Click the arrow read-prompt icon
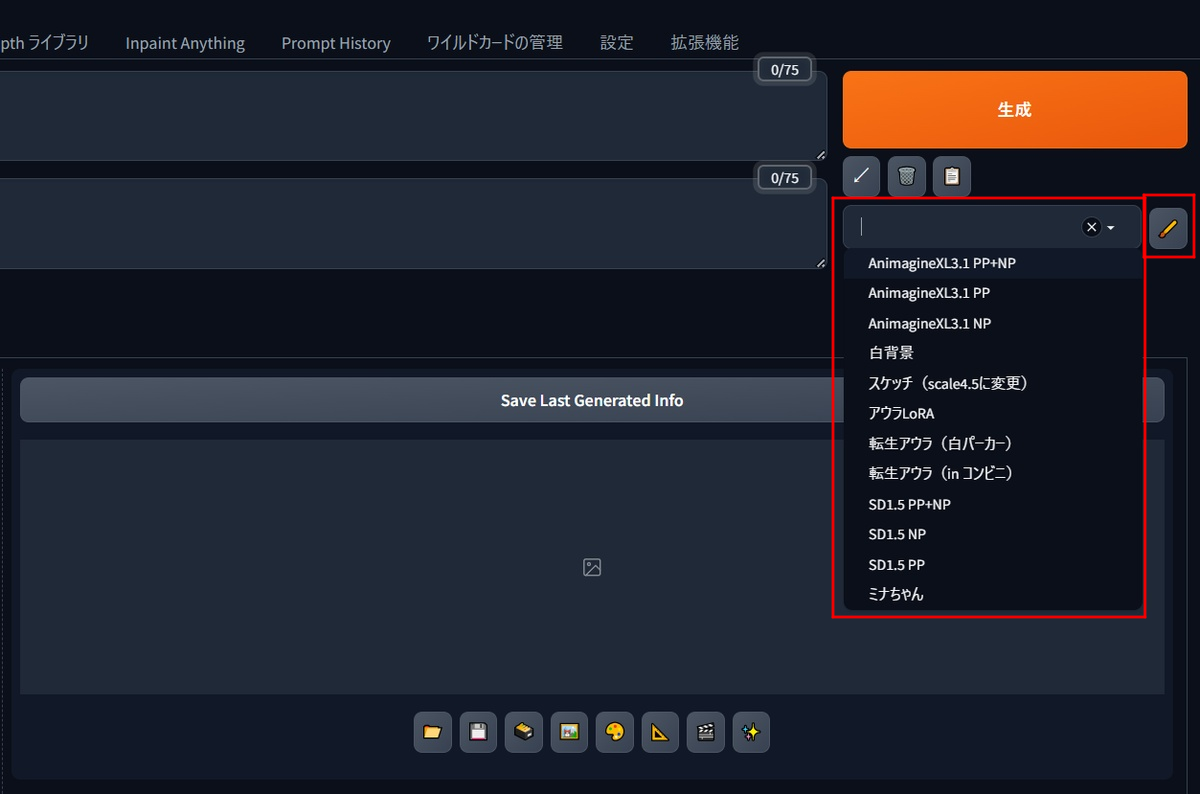1200x794 pixels. [x=861, y=176]
